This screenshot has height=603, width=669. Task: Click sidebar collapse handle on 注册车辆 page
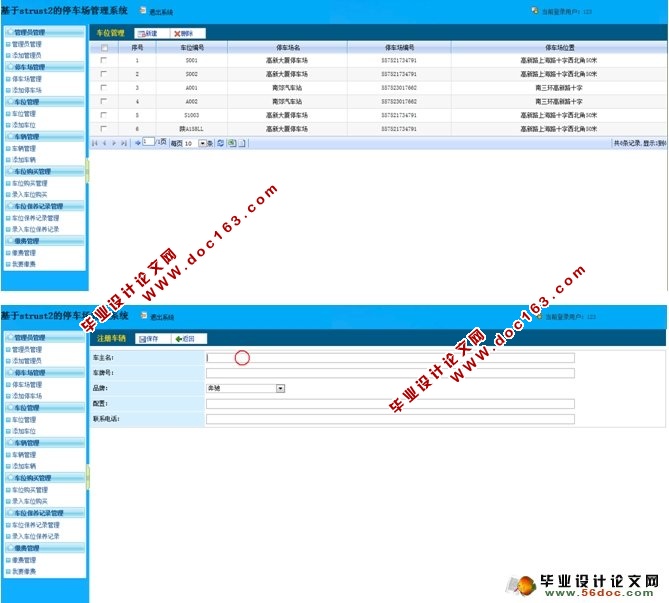pyautogui.click(x=88, y=477)
